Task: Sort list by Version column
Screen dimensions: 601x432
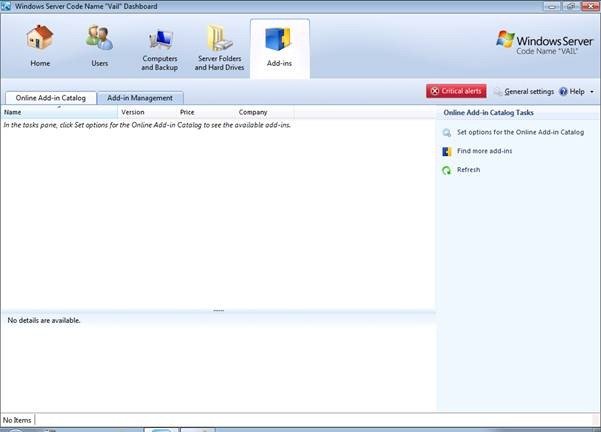Action: (147, 112)
